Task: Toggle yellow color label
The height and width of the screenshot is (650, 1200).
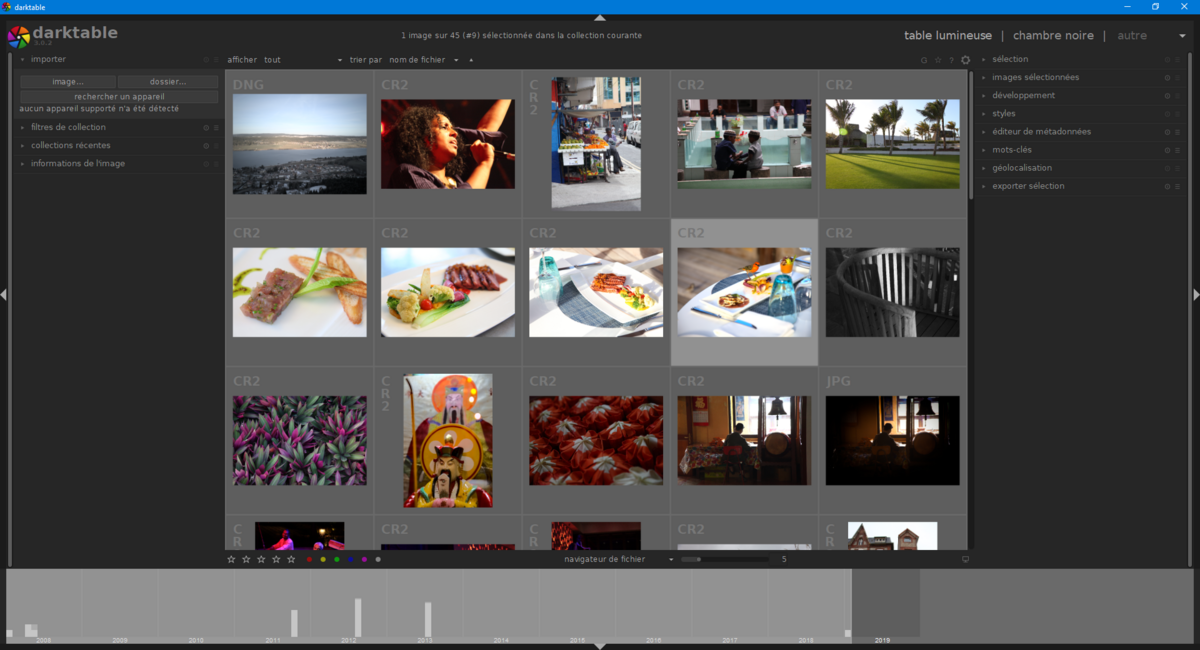Action: click(x=323, y=560)
